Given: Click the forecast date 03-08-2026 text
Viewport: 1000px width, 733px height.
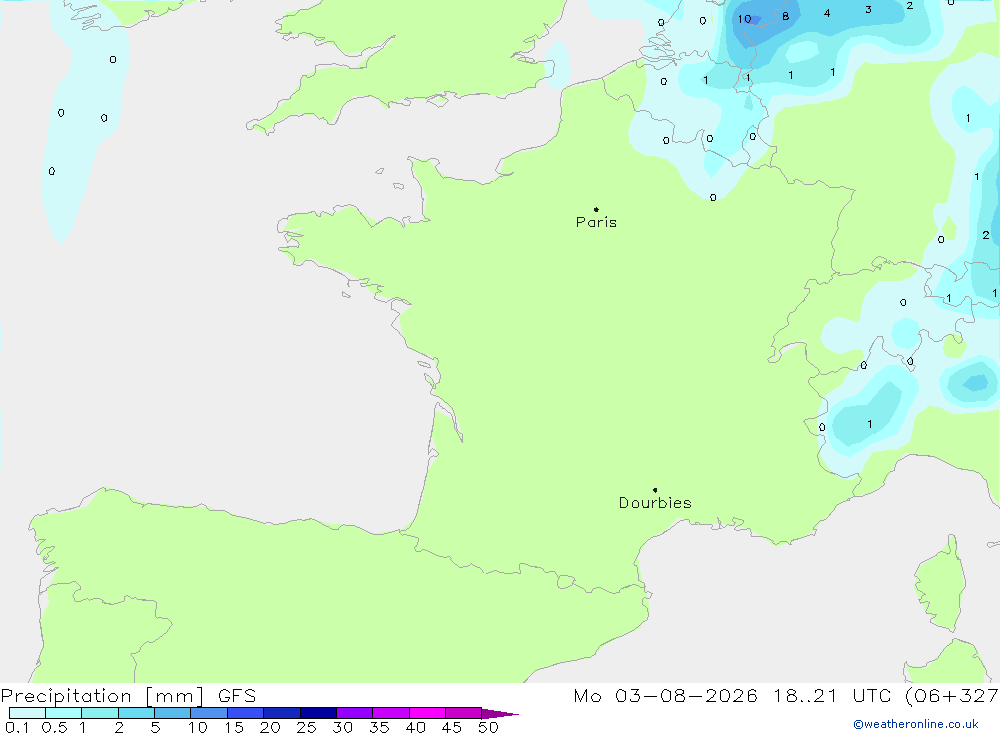Looking at the screenshot, I should tap(686, 695).
